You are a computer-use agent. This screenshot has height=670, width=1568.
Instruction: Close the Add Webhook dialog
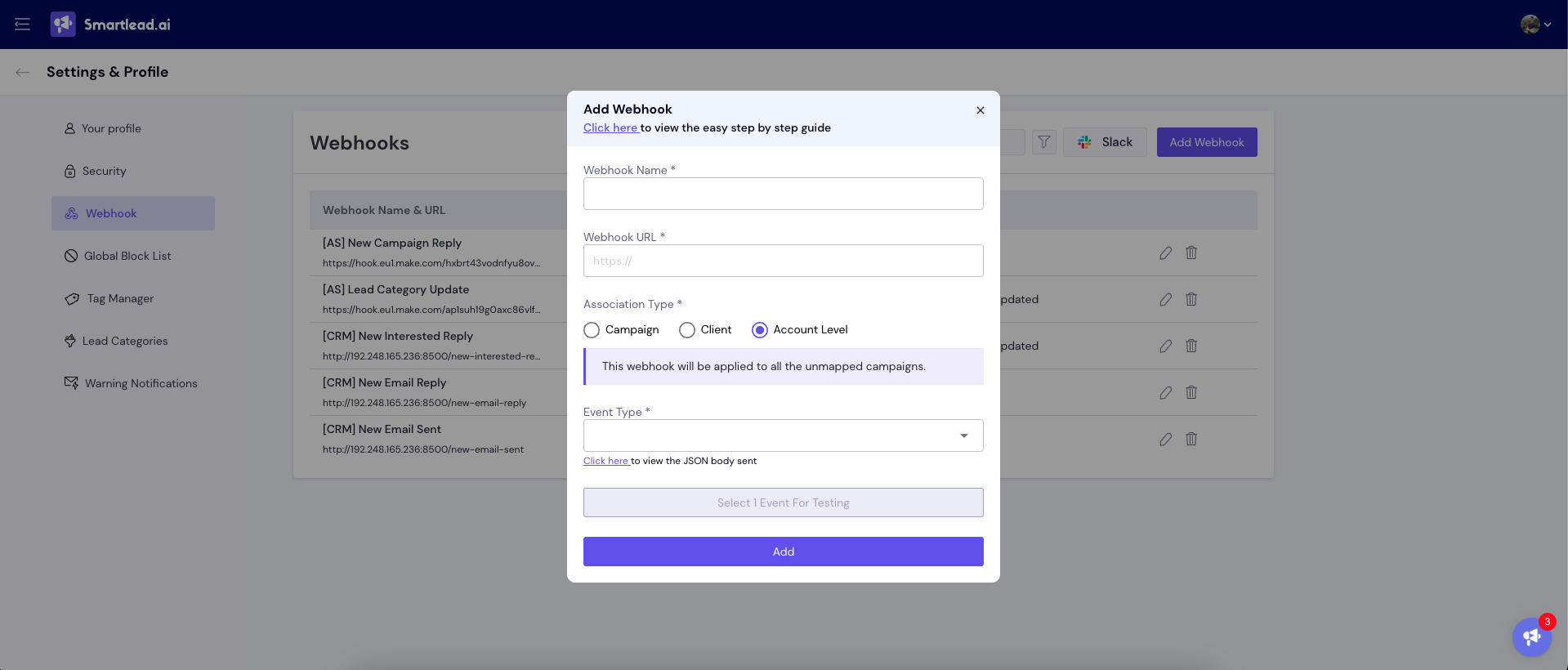[980, 110]
